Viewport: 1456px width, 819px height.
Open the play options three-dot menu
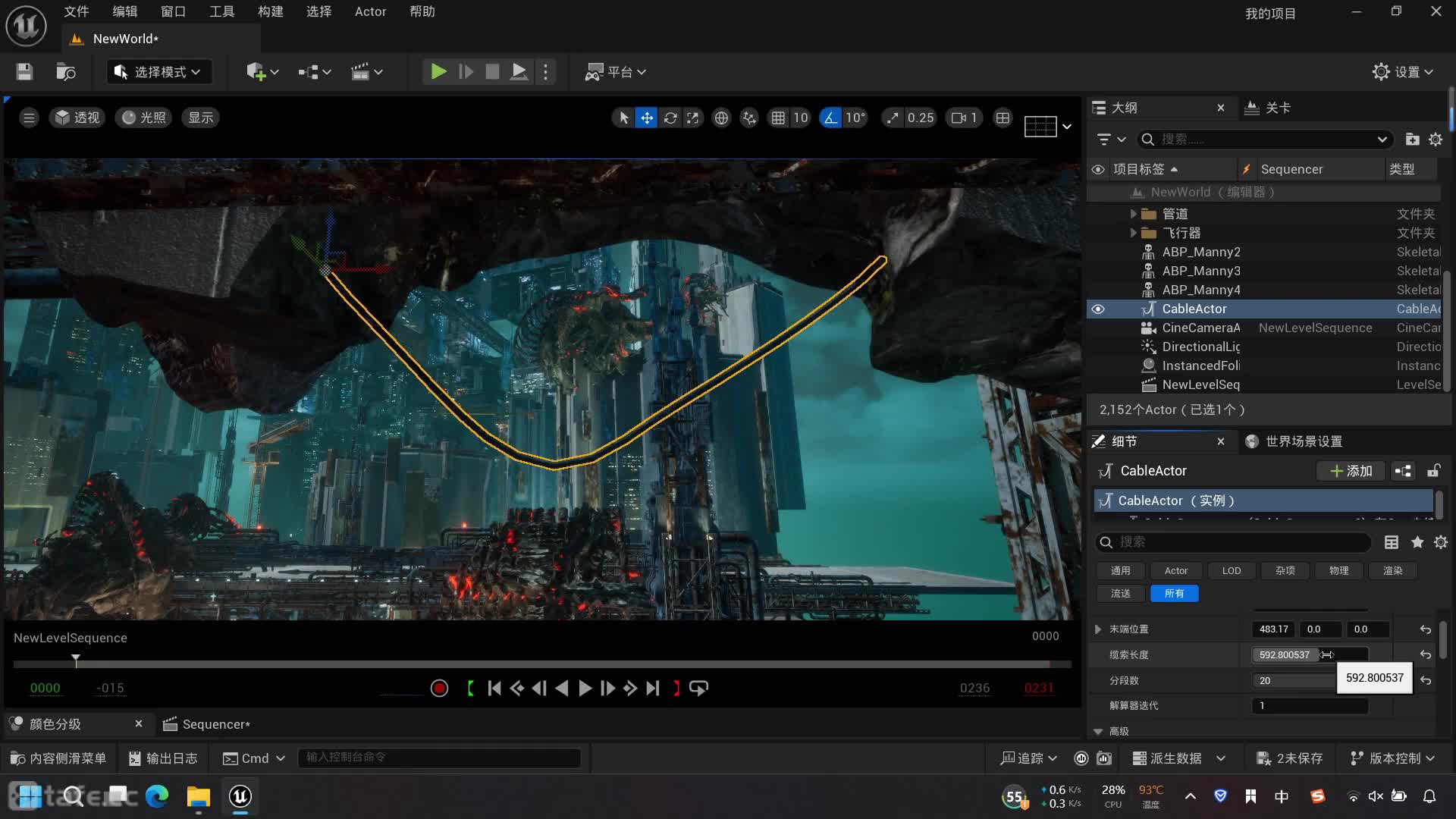pos(545,72)
